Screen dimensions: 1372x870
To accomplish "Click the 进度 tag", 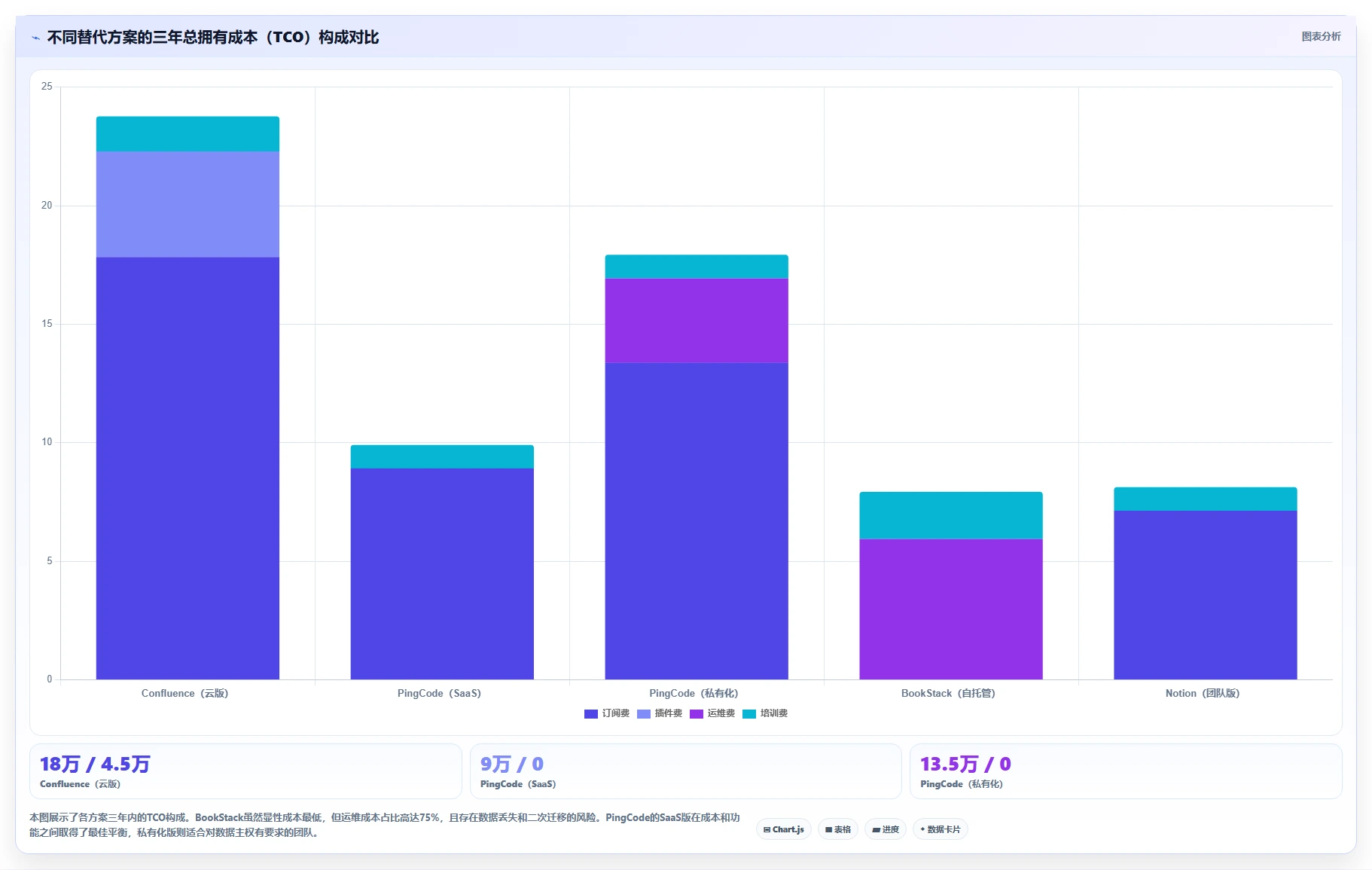I will tap(886, 829).
